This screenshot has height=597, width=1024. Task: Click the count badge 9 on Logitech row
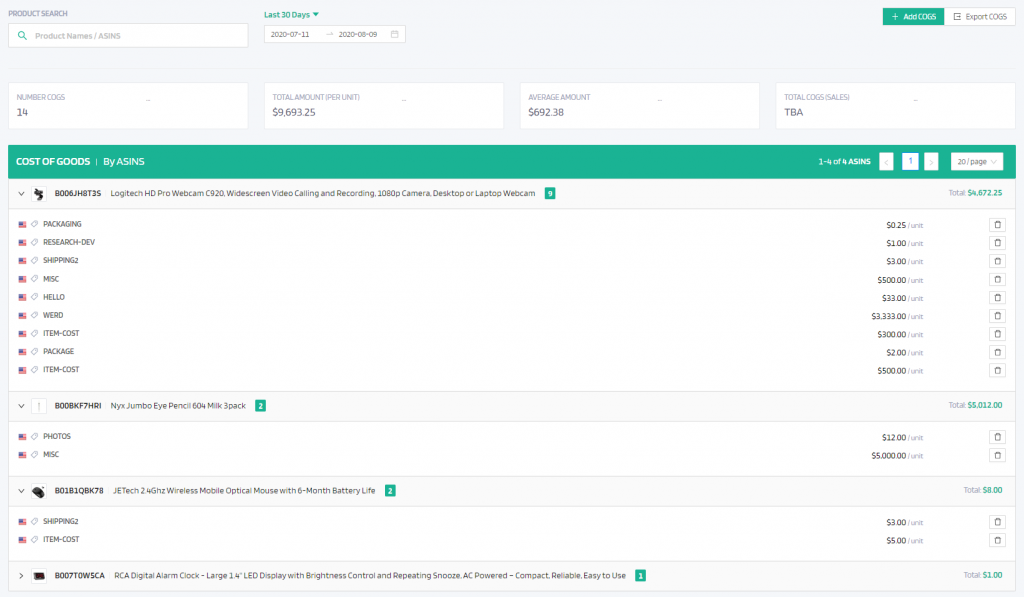coord(550,193)
